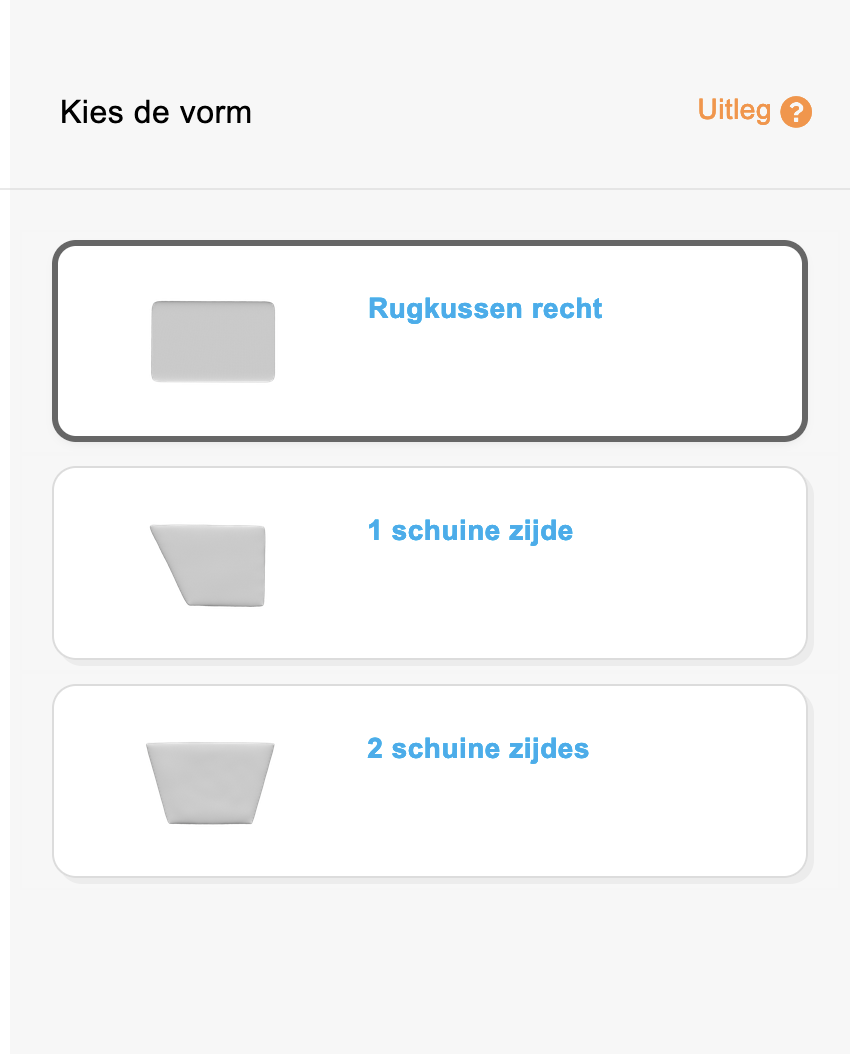The width and height of the screenshot is (856, 1054).
Task: Choose the 1 schuine zijde shape card
Action: [x=430, y=563]
